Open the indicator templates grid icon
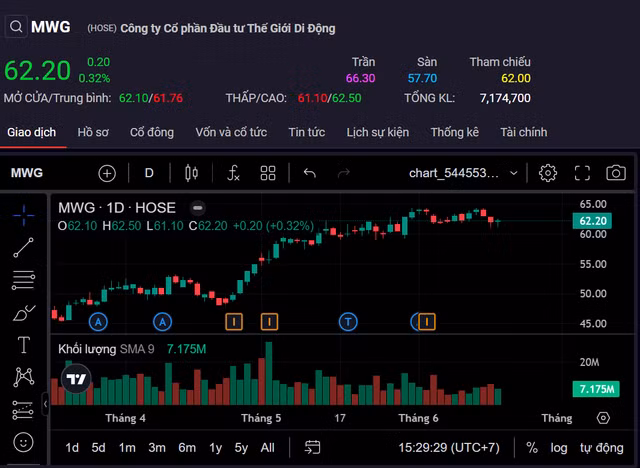The width and height of the screenshot is (640, 468). 268,173
